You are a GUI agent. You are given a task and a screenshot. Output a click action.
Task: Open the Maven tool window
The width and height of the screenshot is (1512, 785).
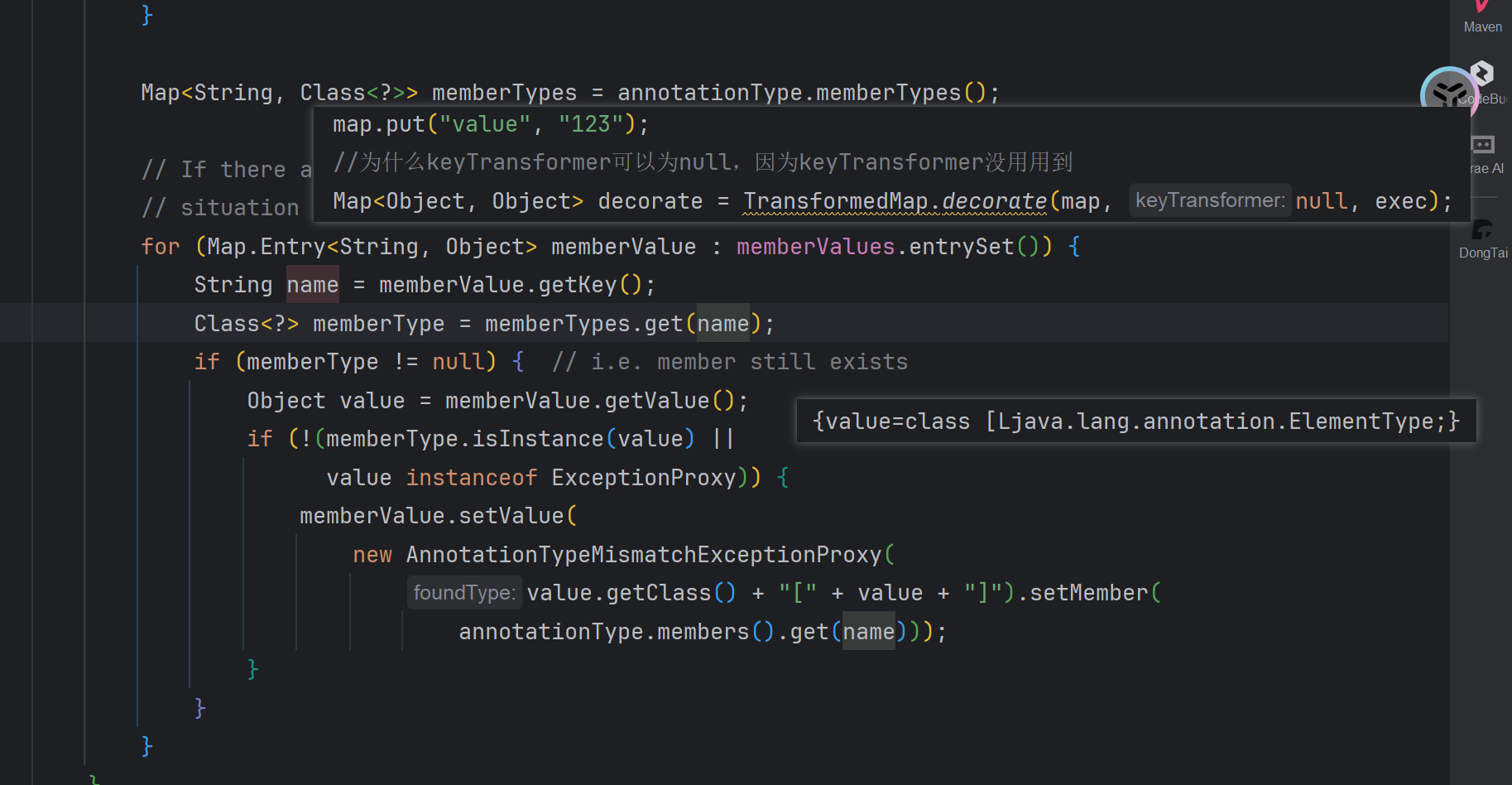1482,18
